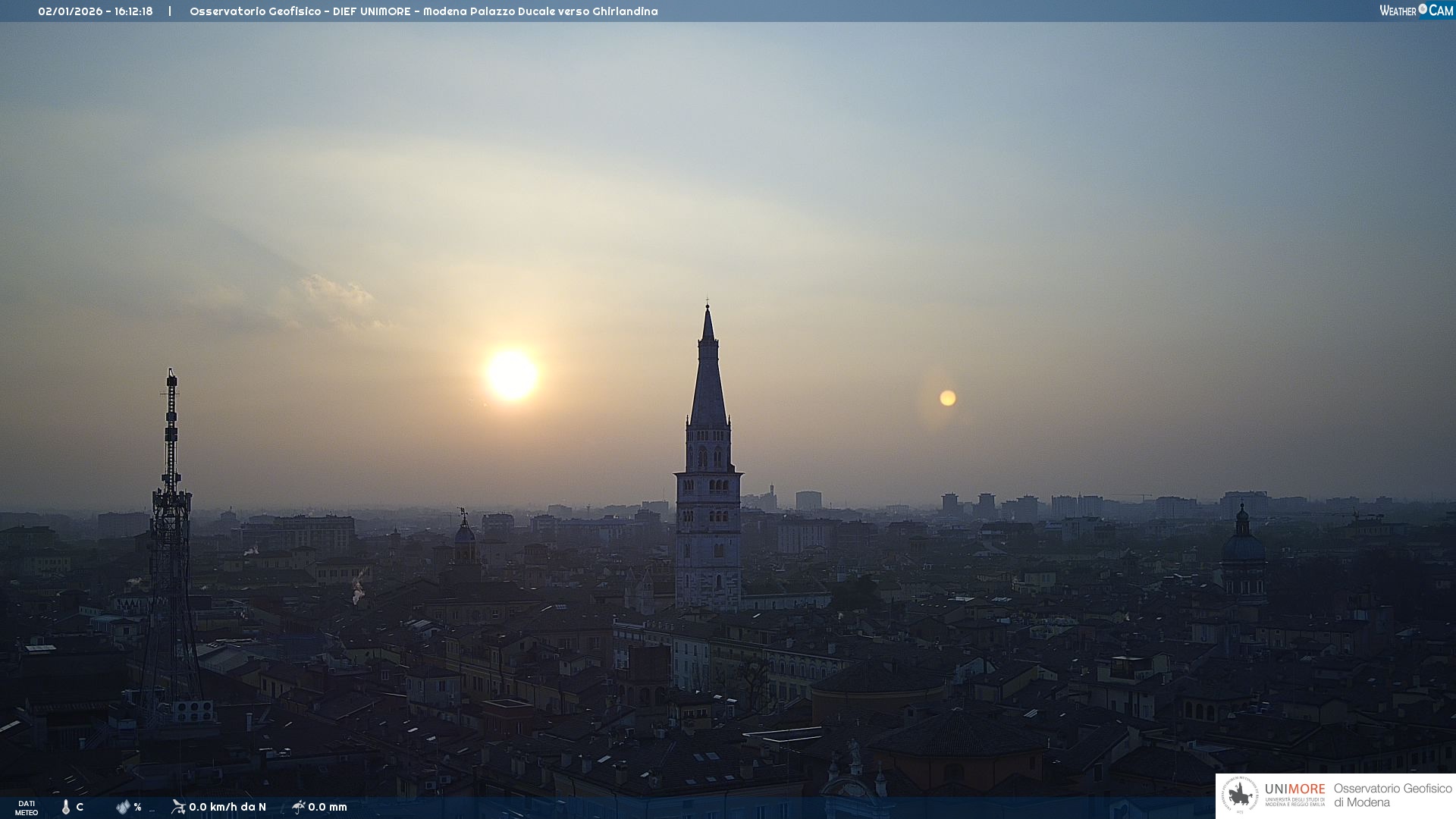
Task: Click the wind speed reading 0.0 km/h da N
Action: [x=227, y=807]
